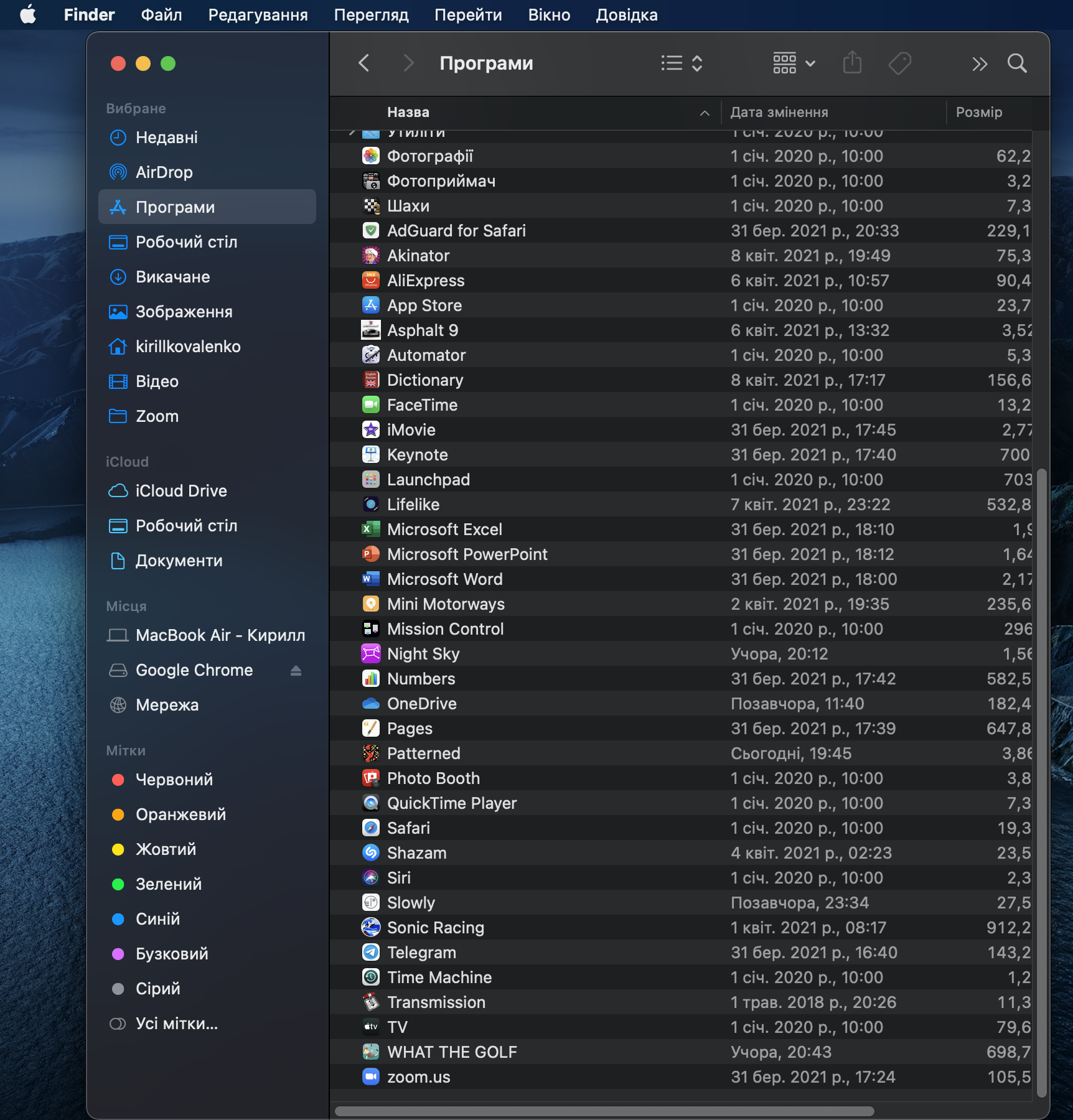This screenshot has width=1073, height=1120.
Task: Click the App Store app icon
Action: (x=371, y=306)
